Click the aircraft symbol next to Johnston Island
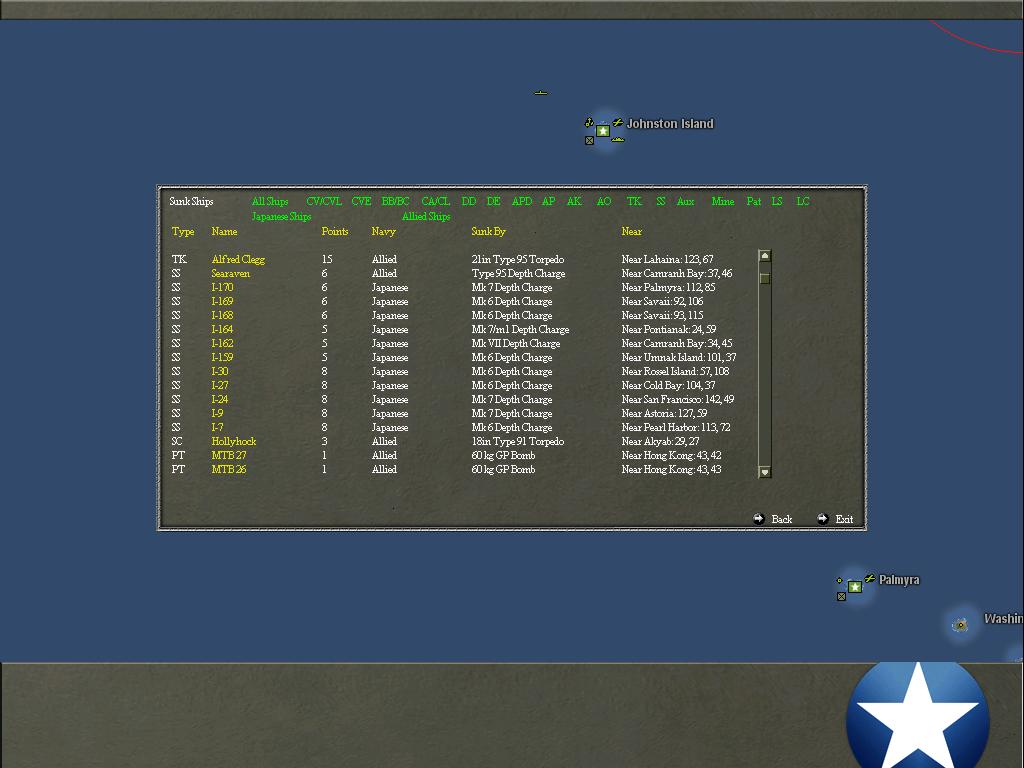This screenshot has height=768, width=1024. pyautogui.click(x=618, y=122)
